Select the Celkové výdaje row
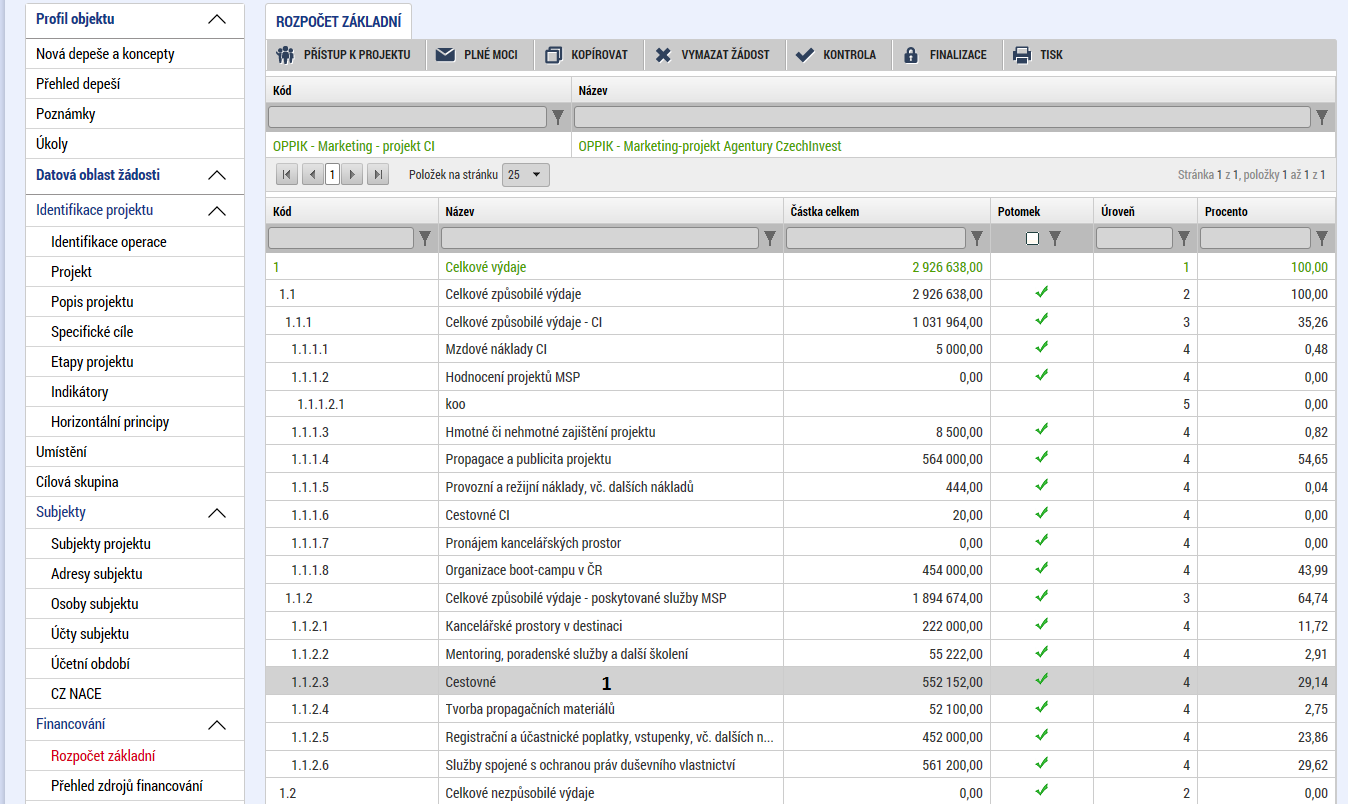 point(800,267)
